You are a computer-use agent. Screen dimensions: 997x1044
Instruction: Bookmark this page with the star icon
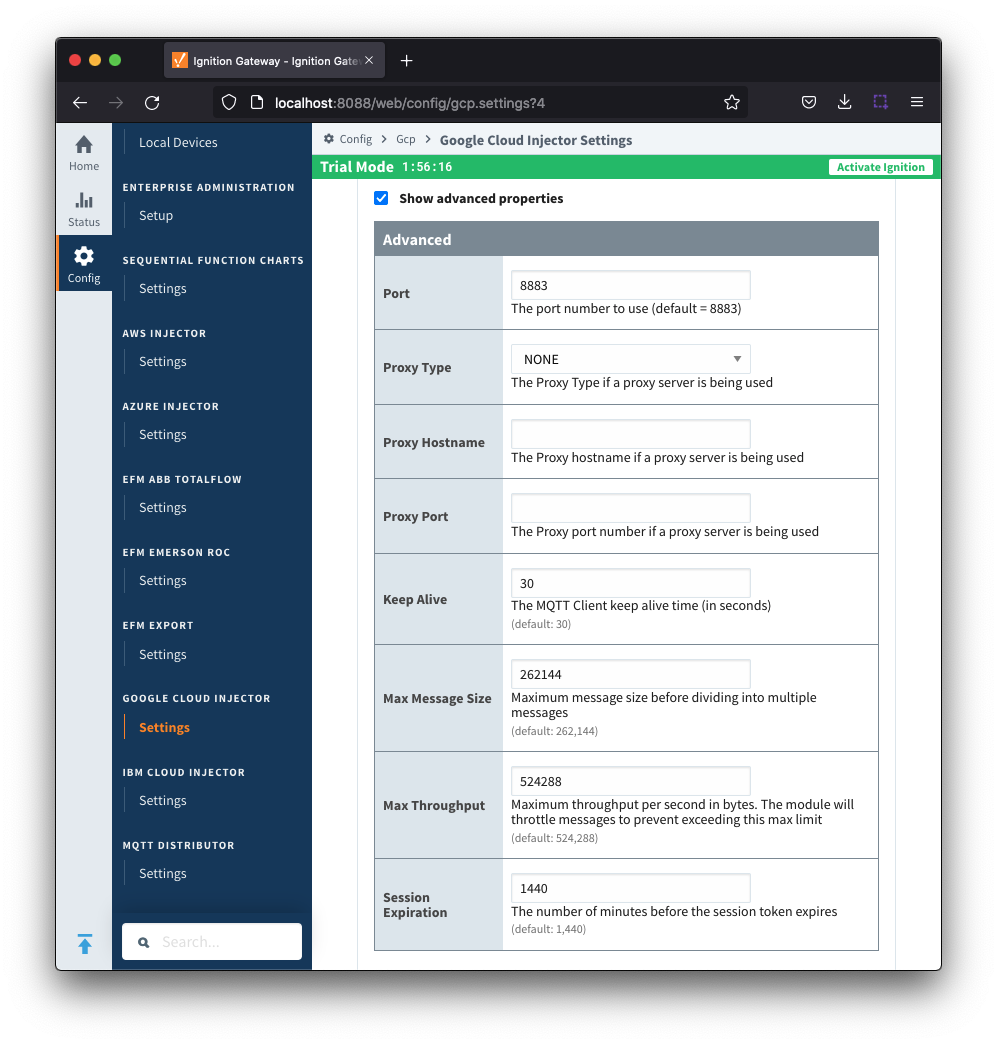coord(731,102)
